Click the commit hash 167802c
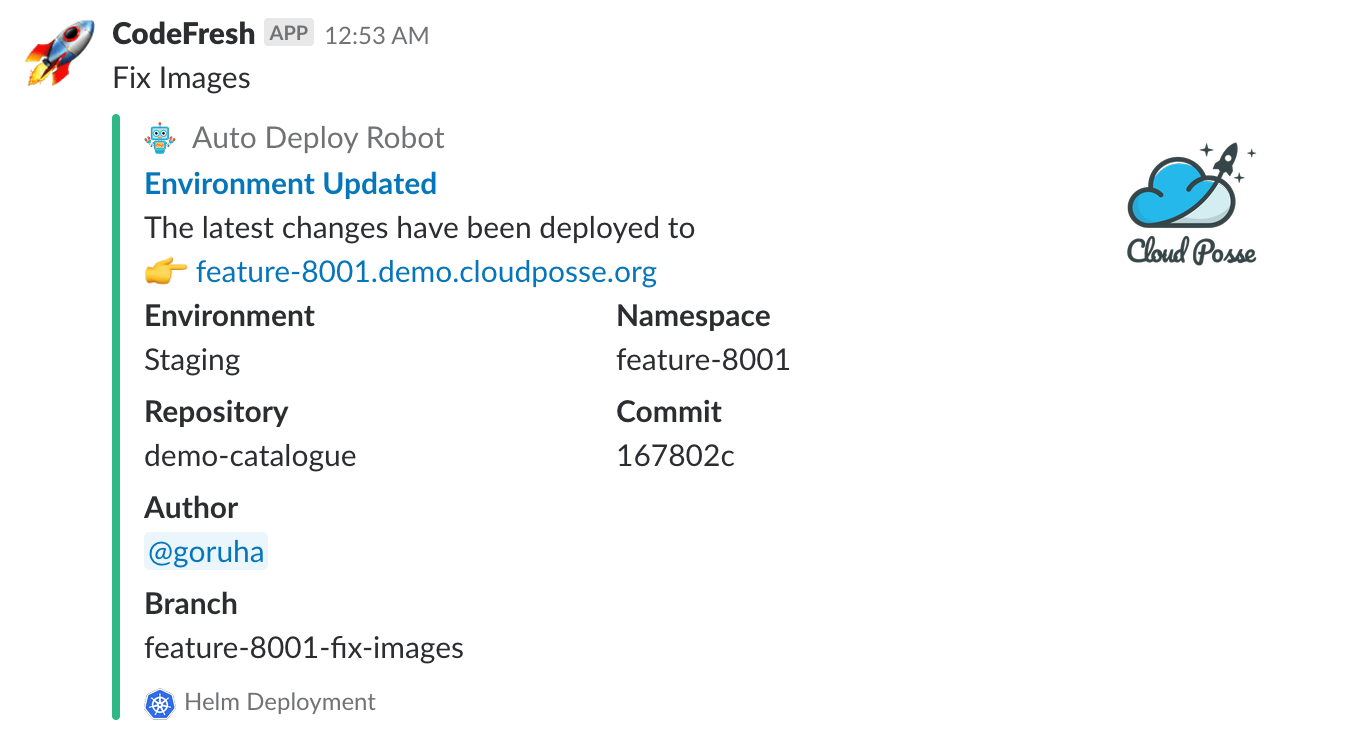The width and height of the screenshot is (1372, 746). click(x=676, y=456)
